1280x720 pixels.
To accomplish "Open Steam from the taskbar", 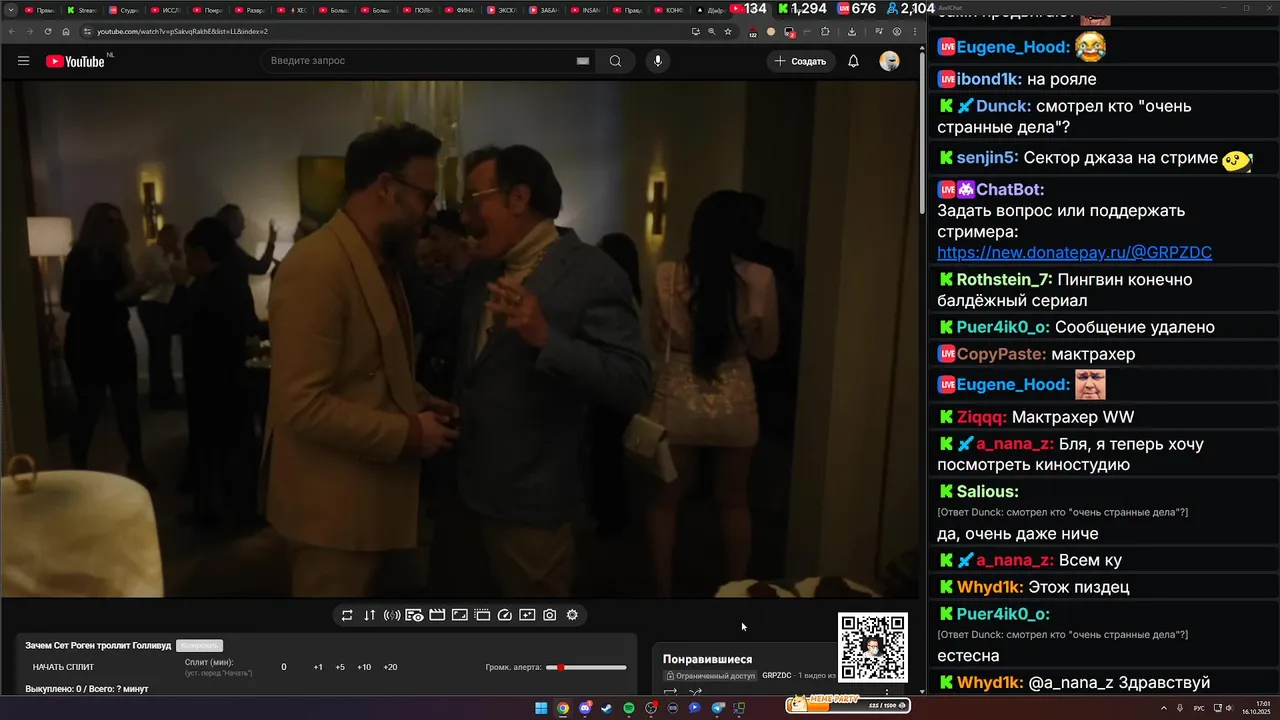I will point(607,708).
